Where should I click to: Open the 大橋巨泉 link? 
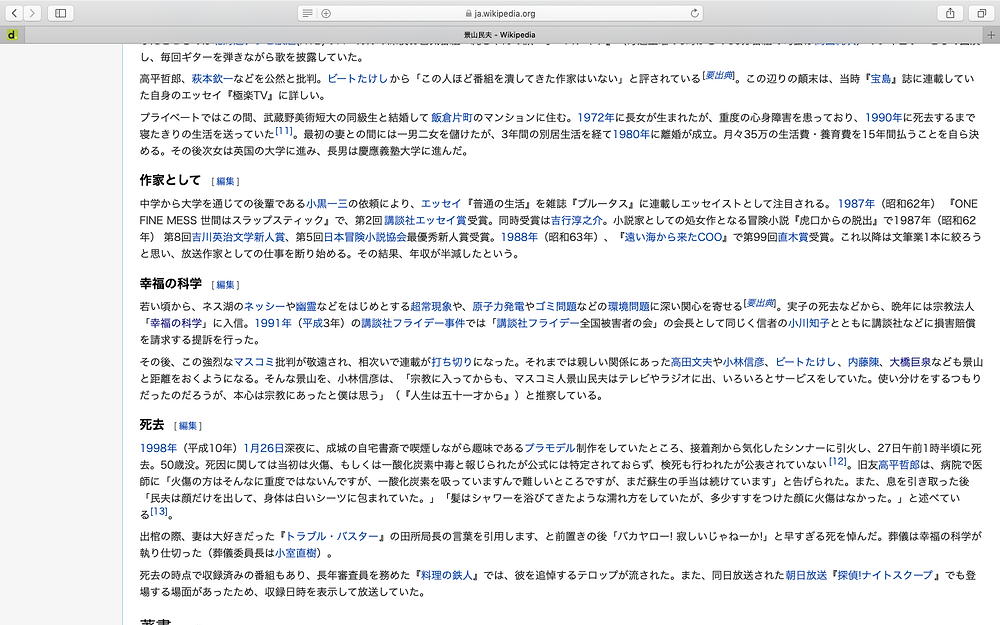pos(910,362)
